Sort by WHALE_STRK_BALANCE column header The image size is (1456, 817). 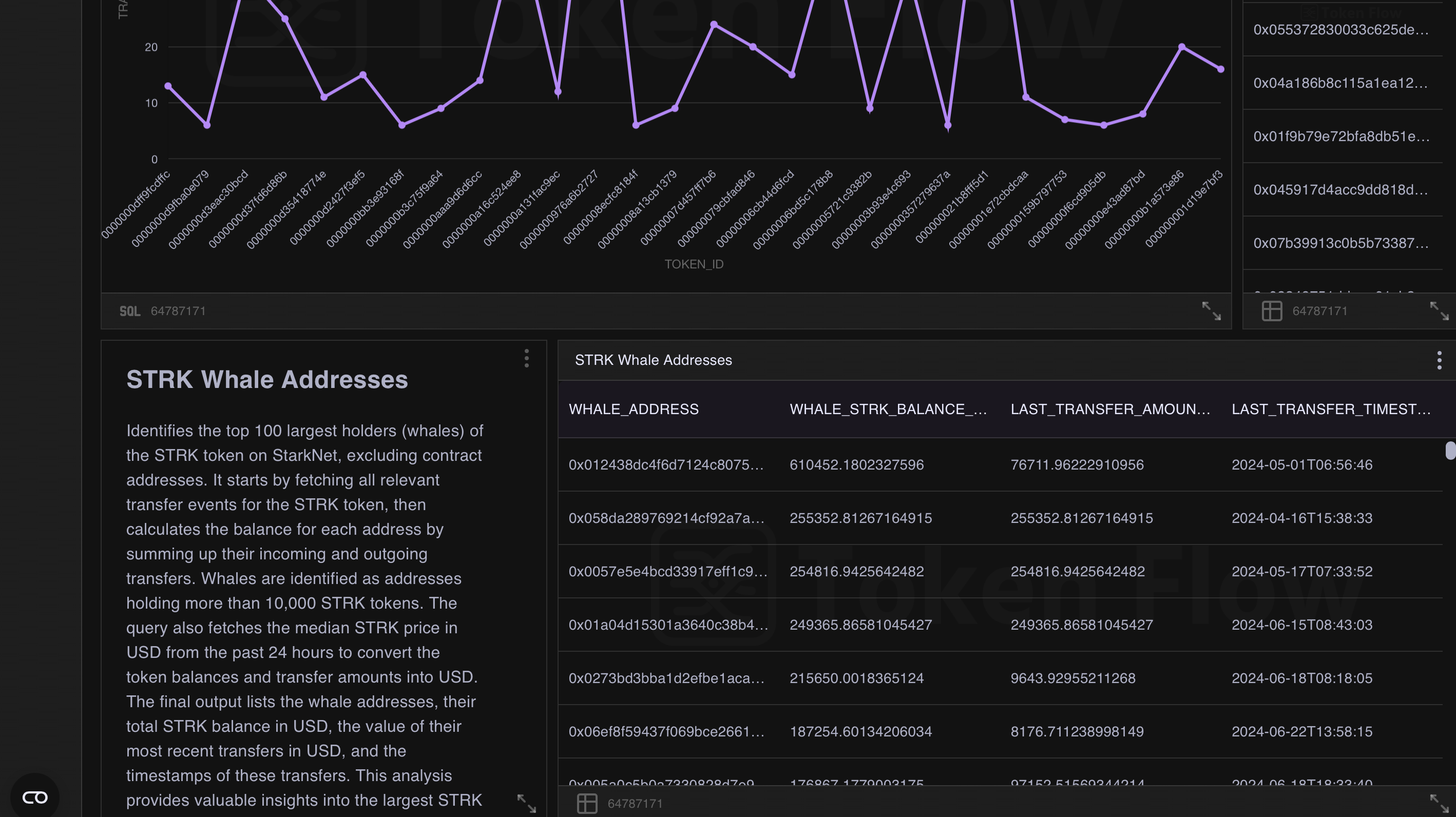click(x=888, y=409)
